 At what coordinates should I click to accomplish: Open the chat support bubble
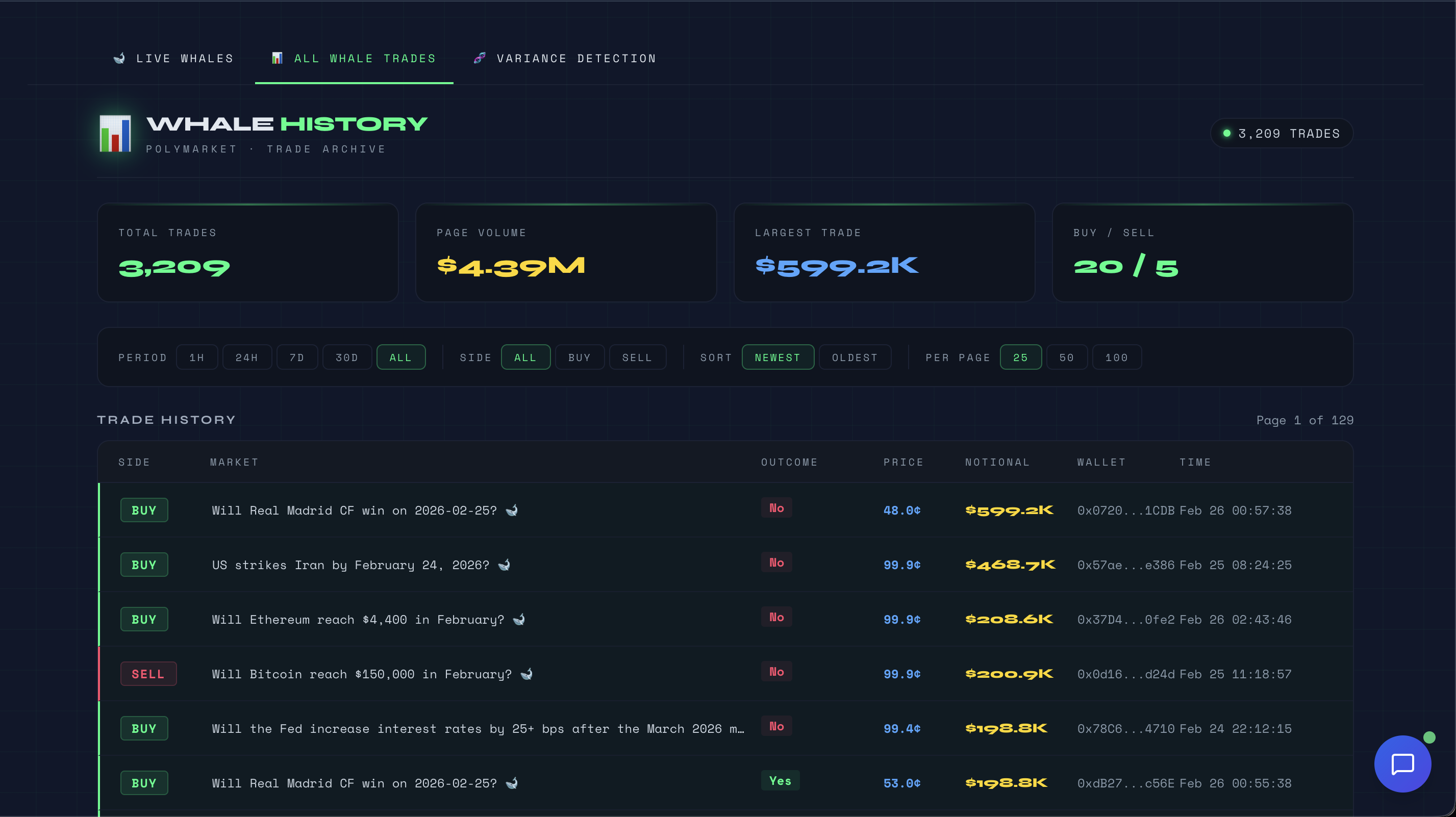[x=1402, y=764]
